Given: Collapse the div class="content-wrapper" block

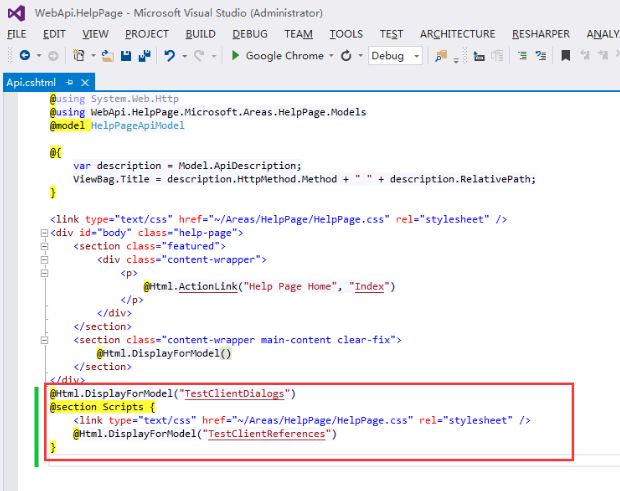Looking at the screenshot, I should 44,260.
